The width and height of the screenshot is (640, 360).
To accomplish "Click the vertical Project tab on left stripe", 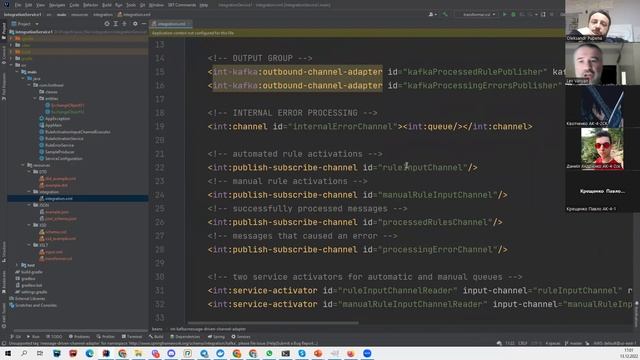I will [4, 30].
